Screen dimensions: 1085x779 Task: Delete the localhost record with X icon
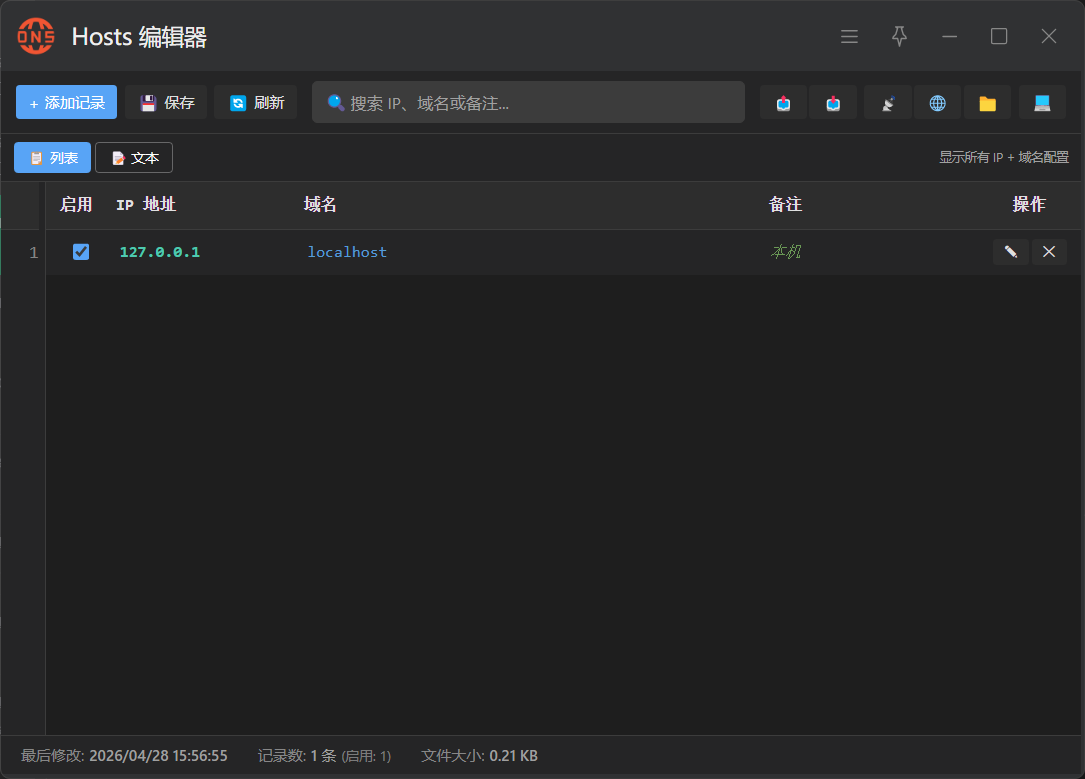pos(1049,252)
